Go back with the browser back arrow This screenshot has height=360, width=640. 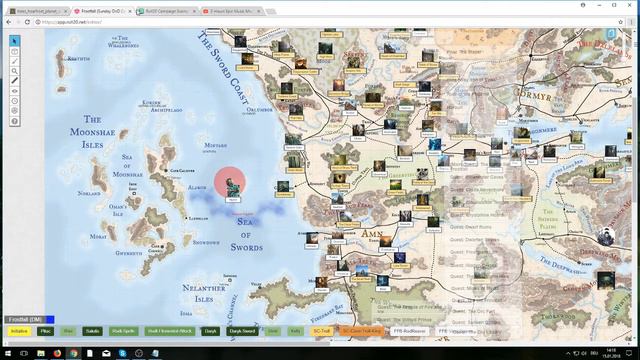coord(9,22)
